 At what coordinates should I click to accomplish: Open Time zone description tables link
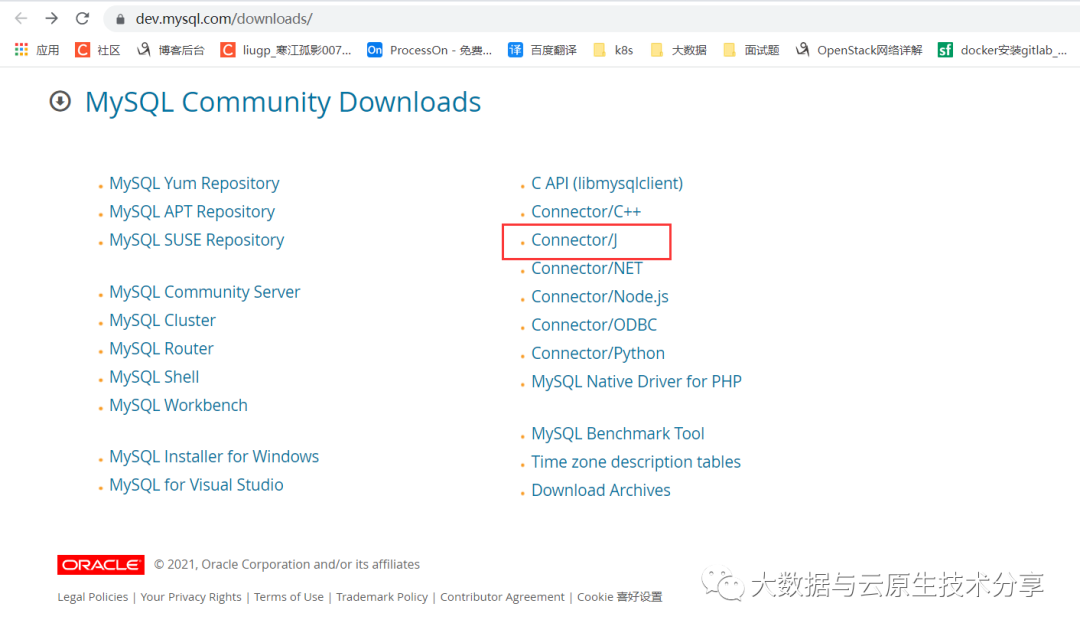pyautogui.click(x=636, y=461)
